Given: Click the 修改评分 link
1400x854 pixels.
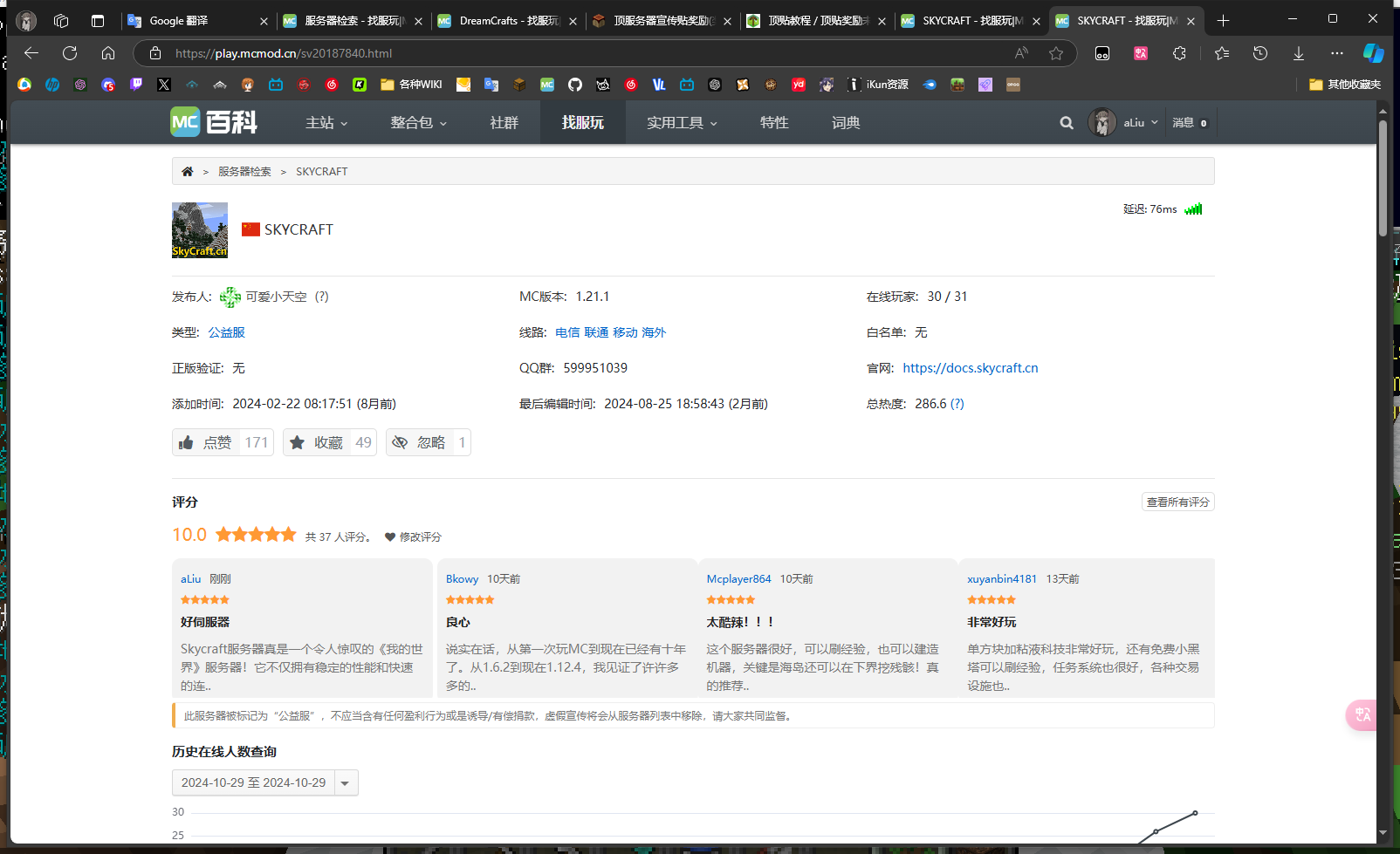Looking at the screenshot, I should click(x=414, y=537).
